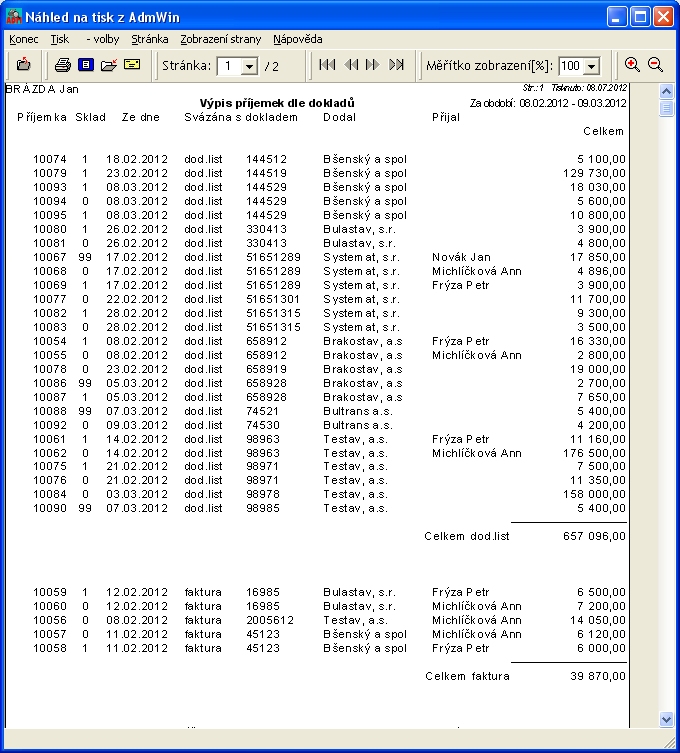The width and height of the screenshot is (680, 753).
Task: Go to the next page
Action: pos(373,65)
